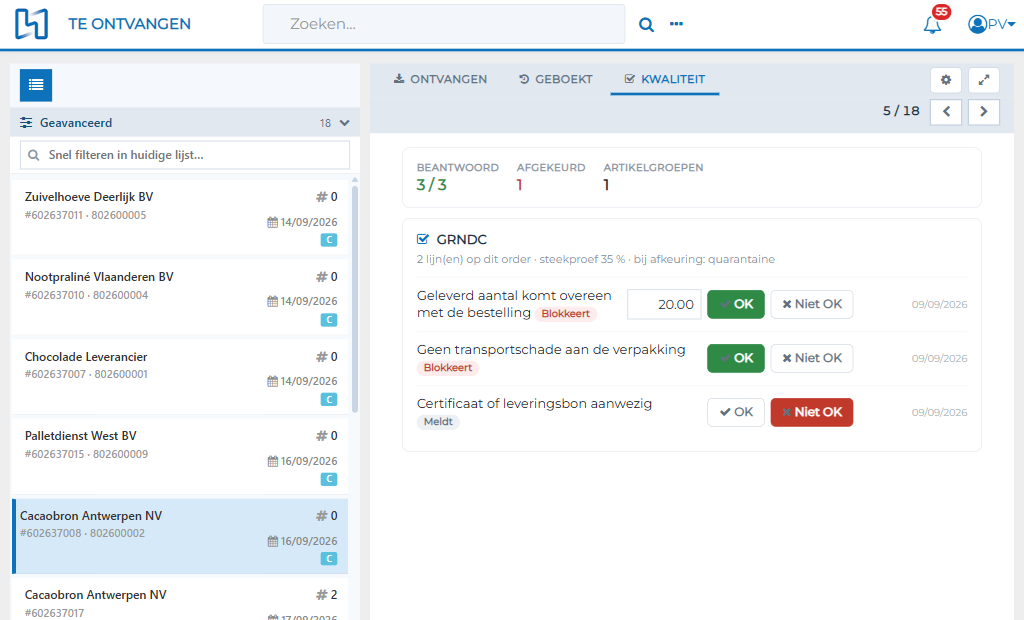Viewport: 1024px width, 620px height.
Task: Open the settings gear
Action: pos(946,80)
